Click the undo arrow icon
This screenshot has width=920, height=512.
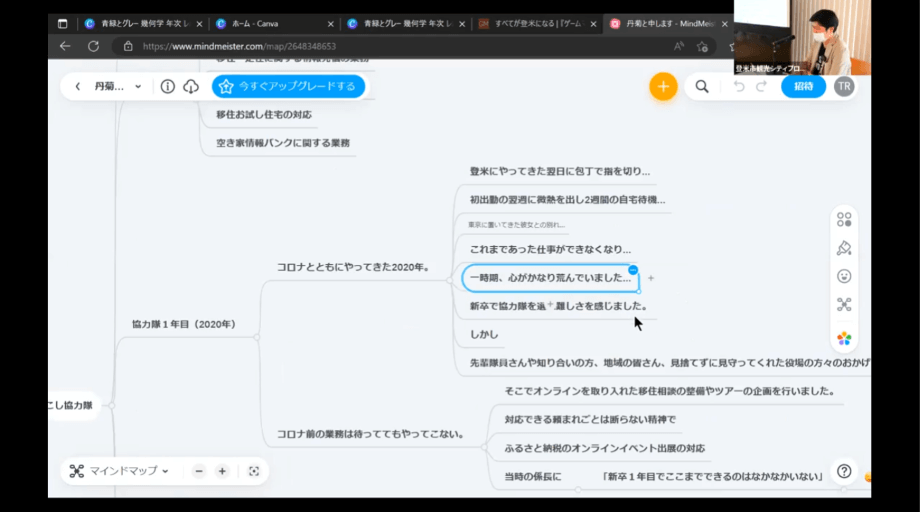point(739,87)
